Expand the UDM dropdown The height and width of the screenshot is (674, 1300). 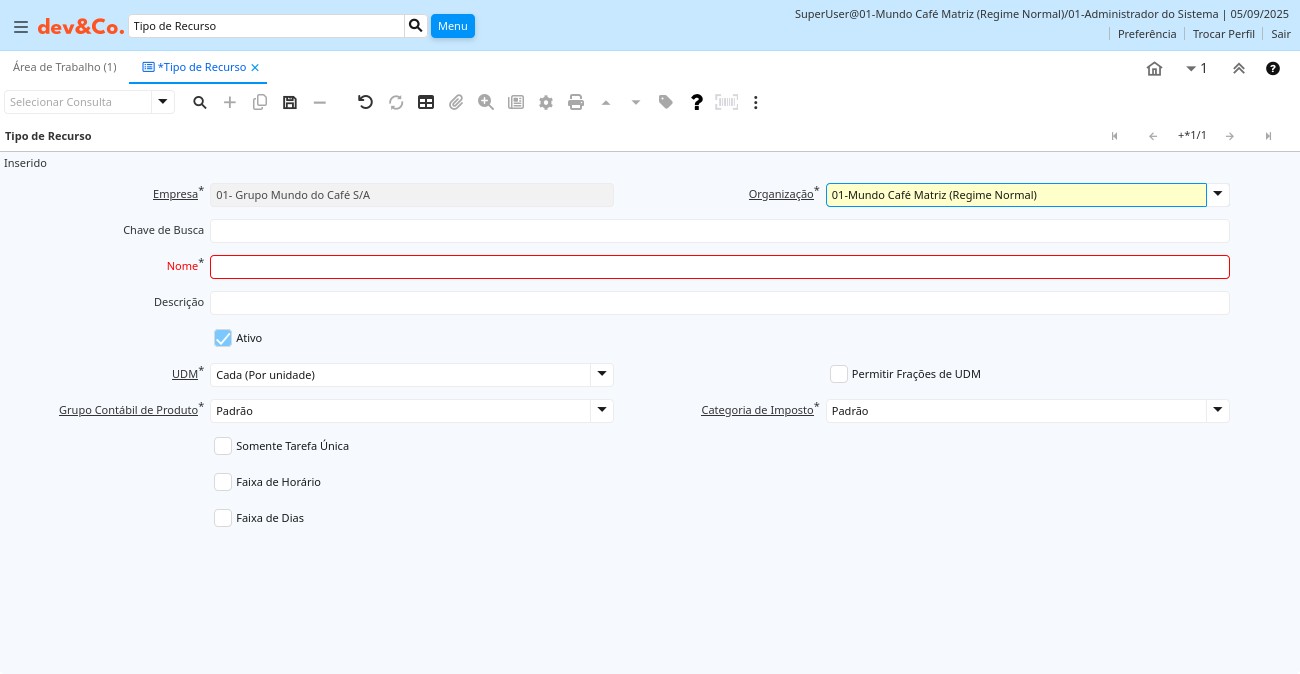(602, 374)
